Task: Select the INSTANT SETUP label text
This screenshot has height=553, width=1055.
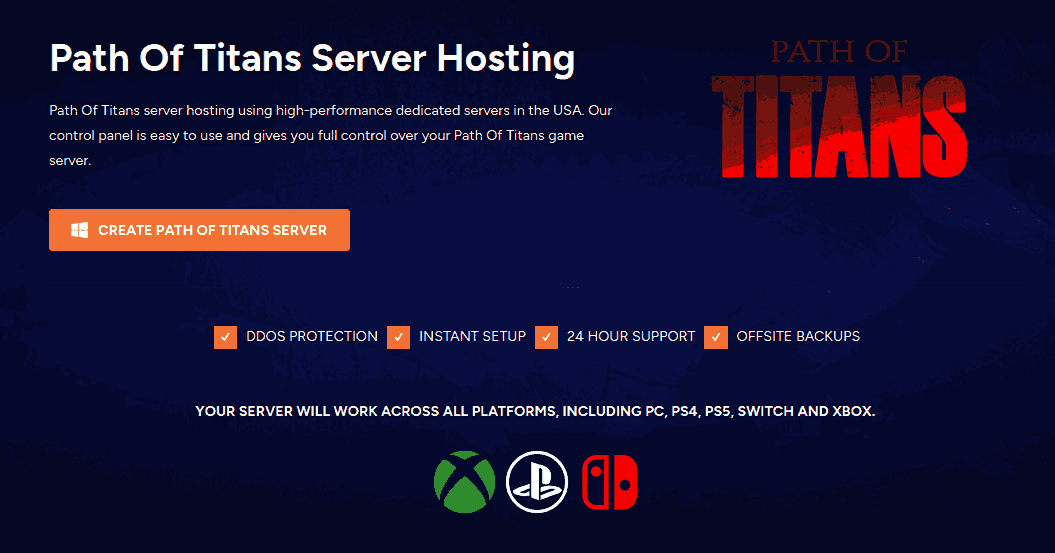Action: (472, 337)
